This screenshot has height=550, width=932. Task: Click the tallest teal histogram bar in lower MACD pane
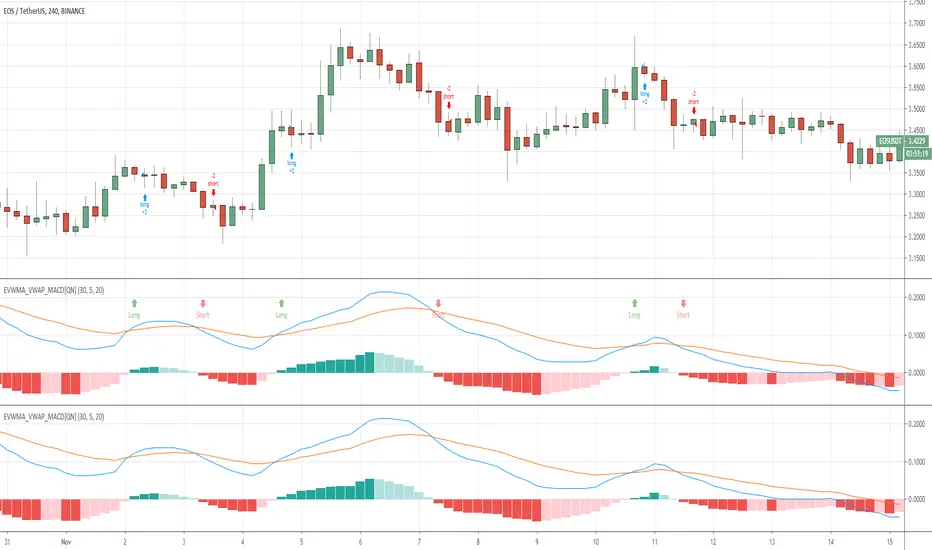click(370, 488)
